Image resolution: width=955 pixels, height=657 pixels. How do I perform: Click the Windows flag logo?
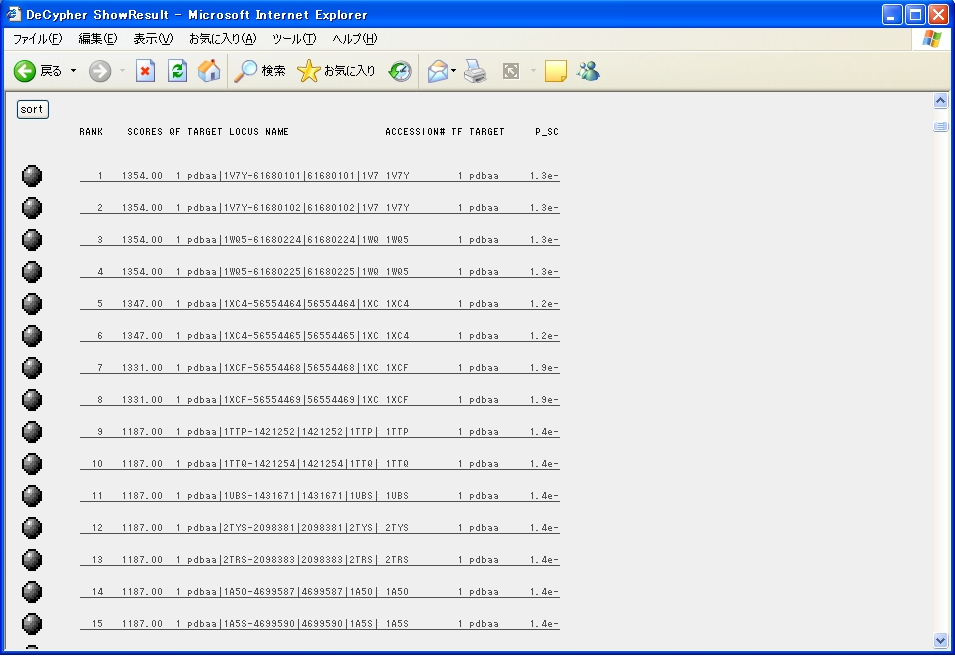[x=932, y=39]
